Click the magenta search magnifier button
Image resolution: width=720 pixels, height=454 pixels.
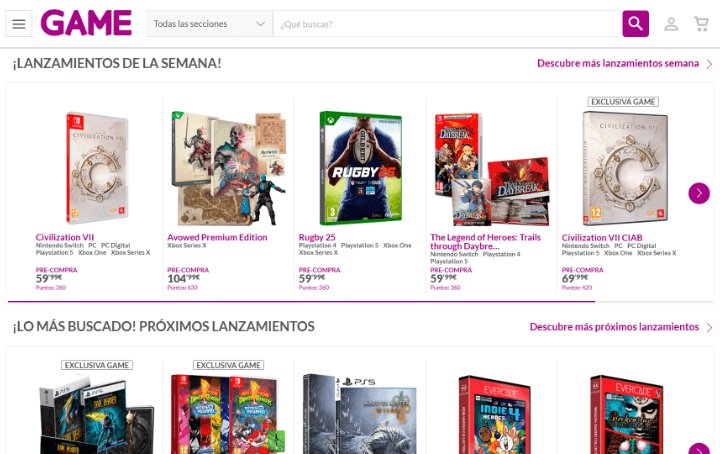coord(635,24)
